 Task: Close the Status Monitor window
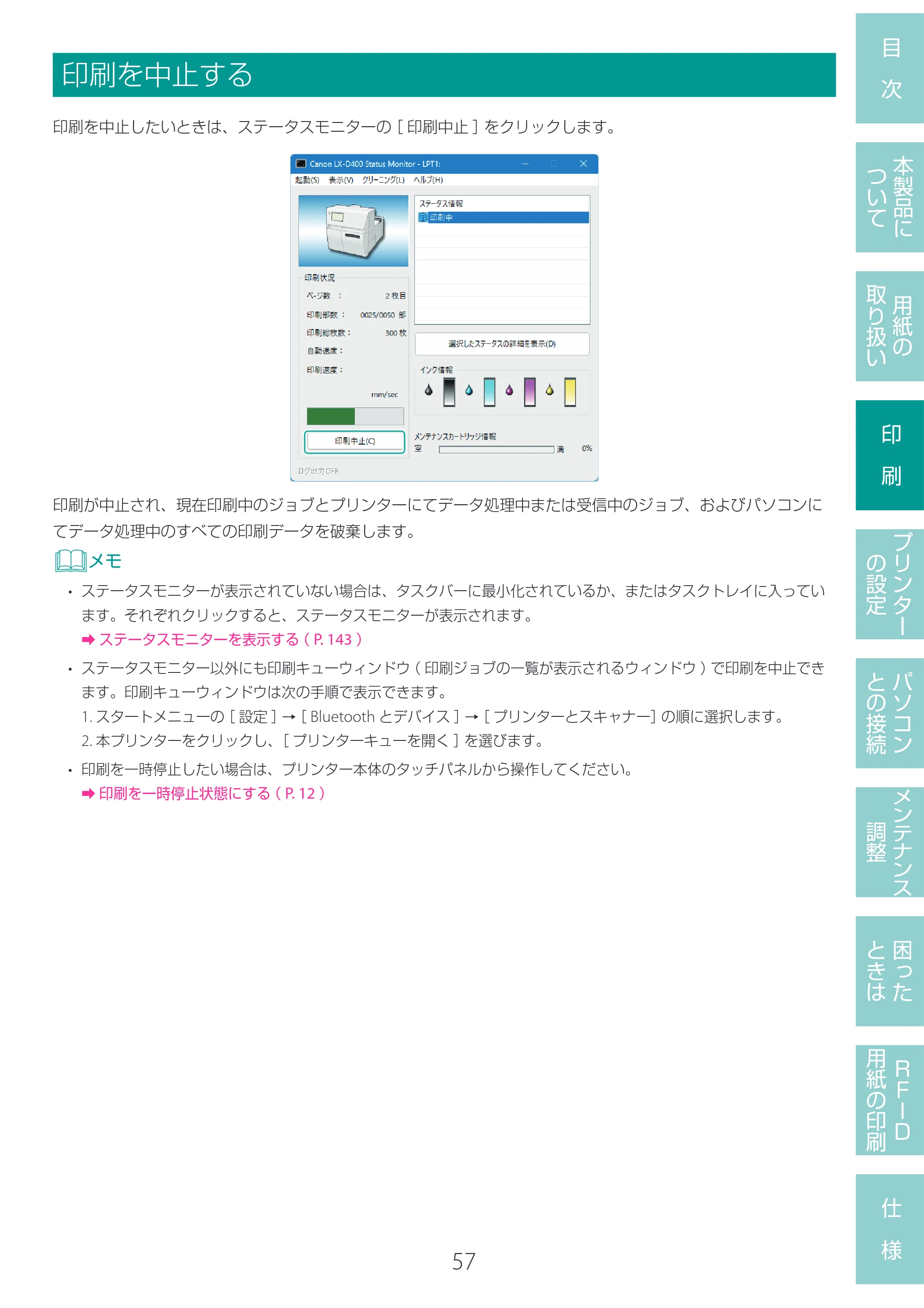pyautogui.click(x=583, y=164)
